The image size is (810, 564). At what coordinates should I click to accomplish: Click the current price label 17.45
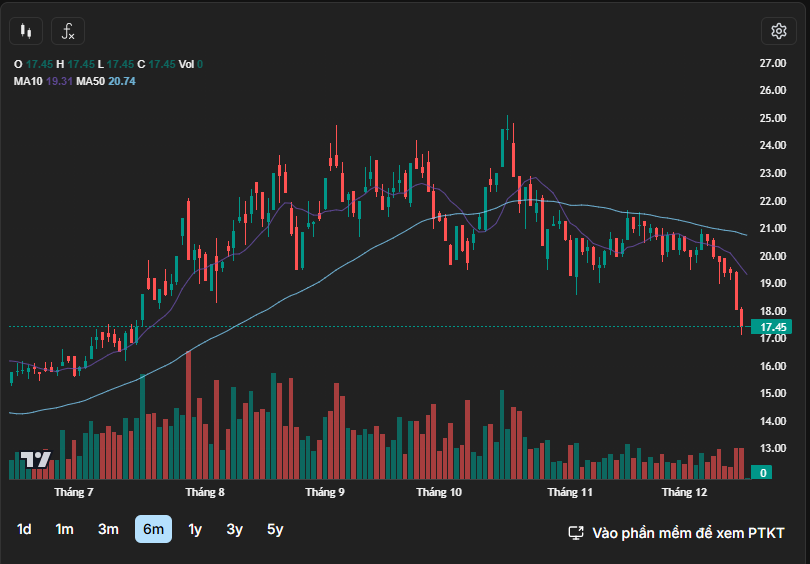pyautogui.click(x=774, y=327)
